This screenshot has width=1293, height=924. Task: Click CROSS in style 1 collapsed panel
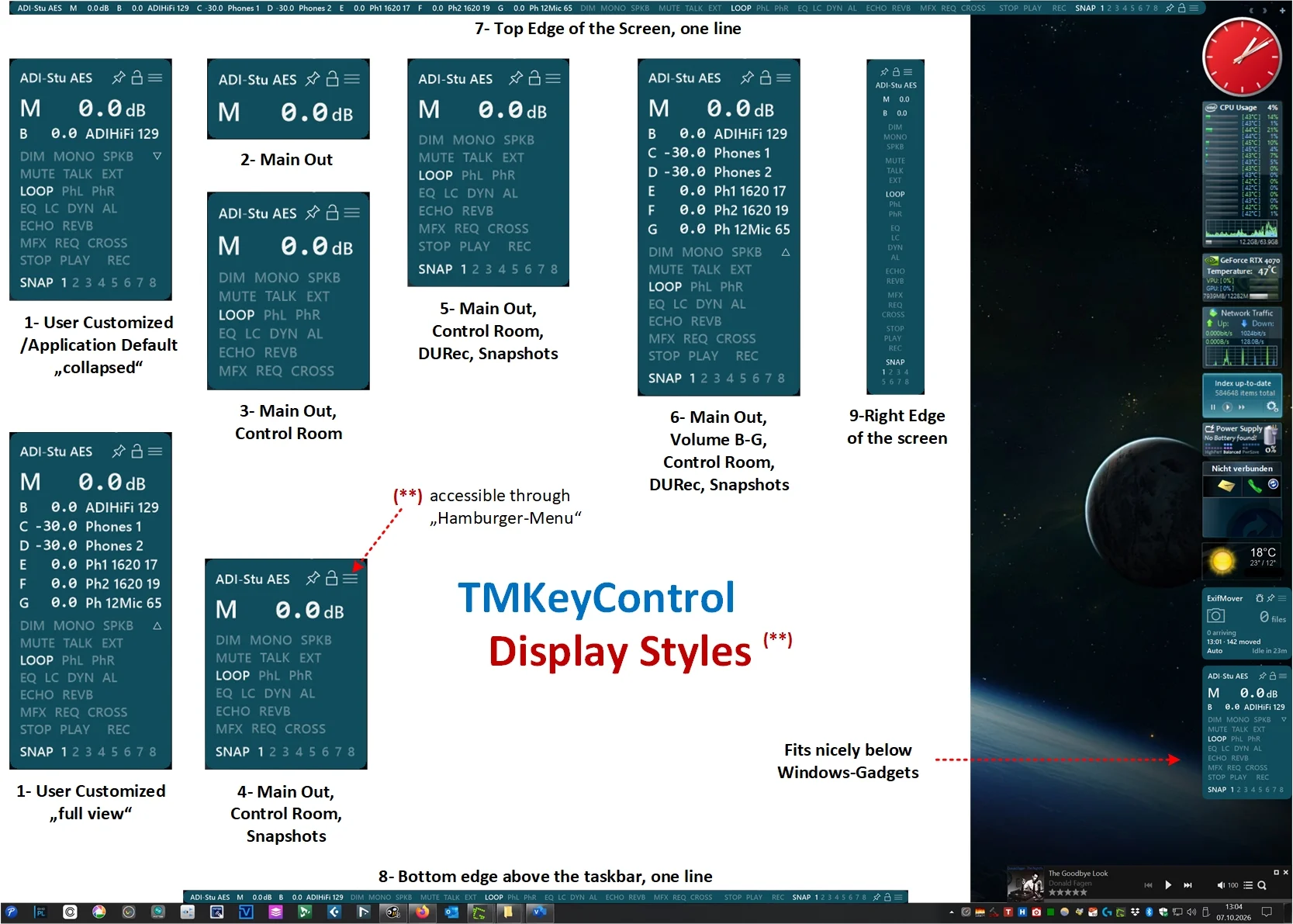[x=108, y=243]
